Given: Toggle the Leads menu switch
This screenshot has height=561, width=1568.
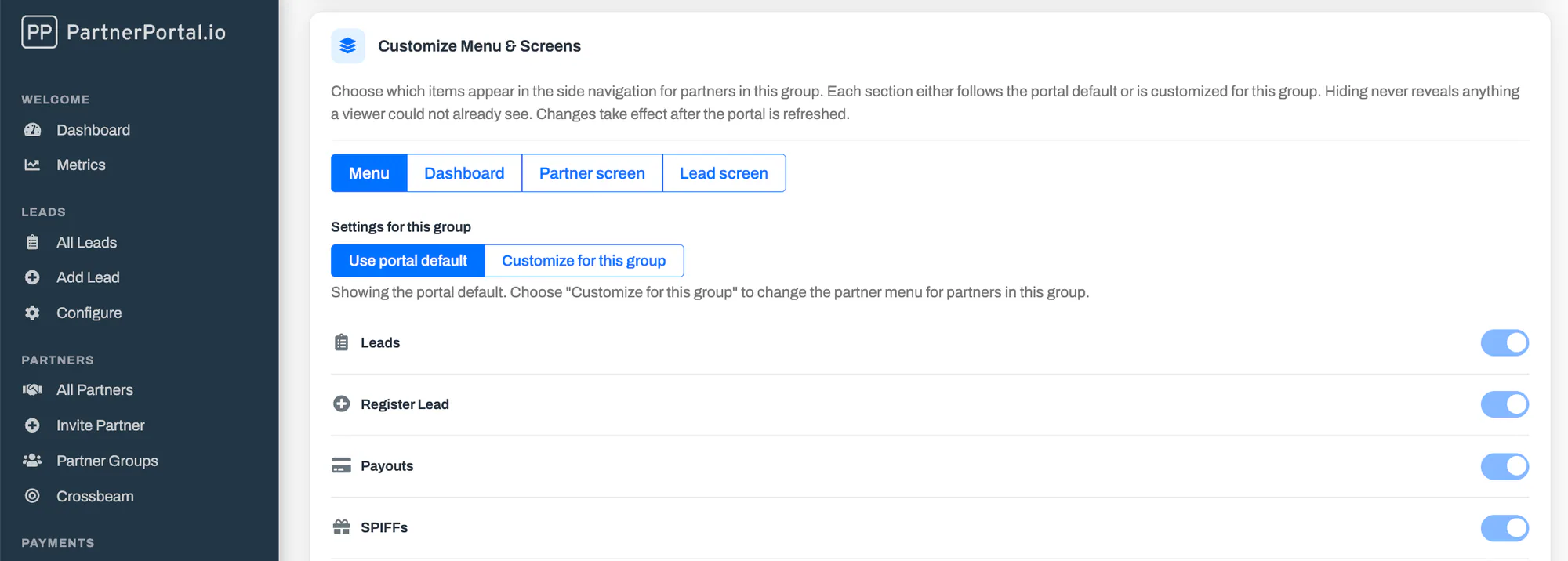Looking at the screenshot, I should pyautogui.click(x=1504, y=342).
